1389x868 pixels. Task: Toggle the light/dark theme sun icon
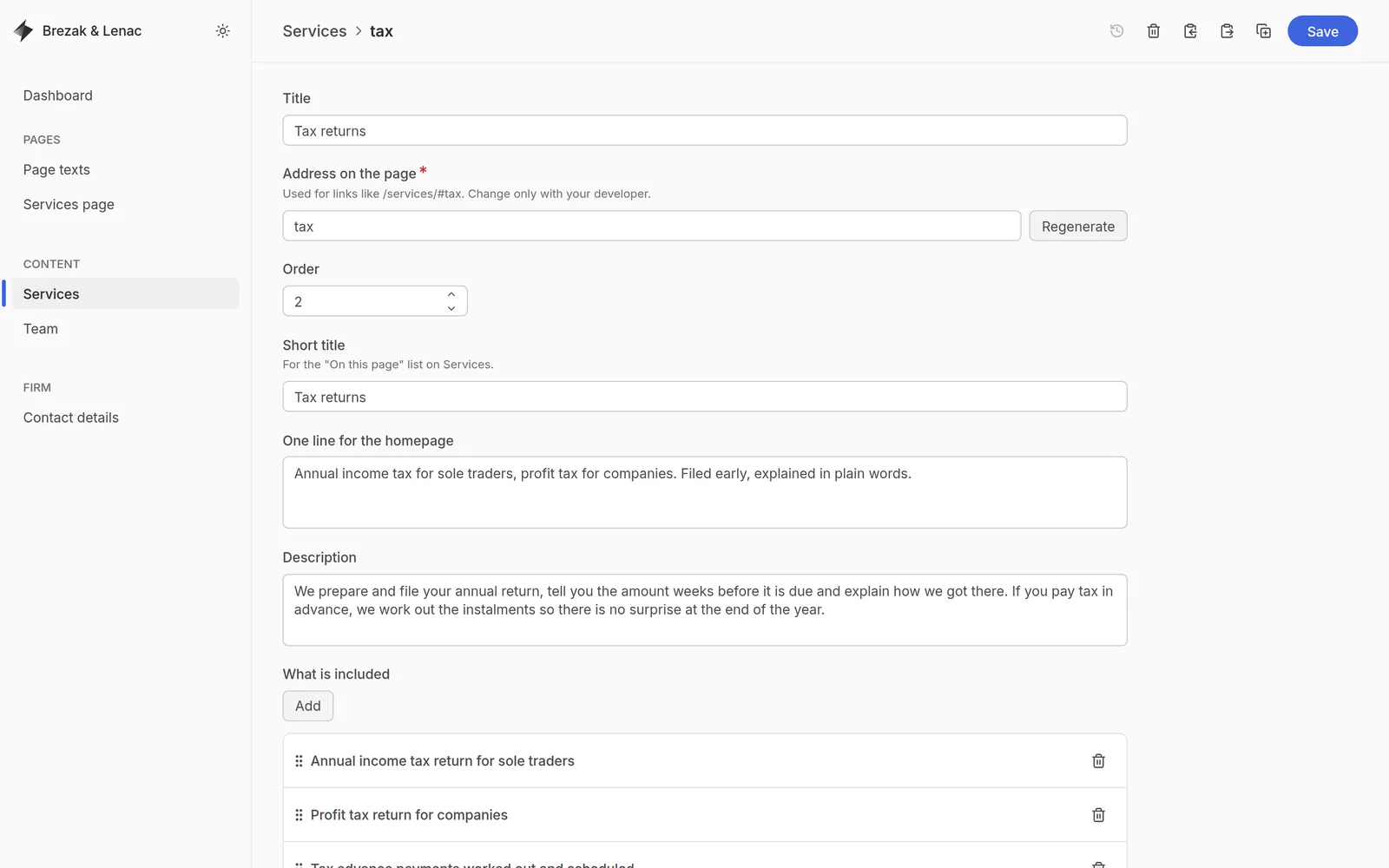tap(223, 31)
